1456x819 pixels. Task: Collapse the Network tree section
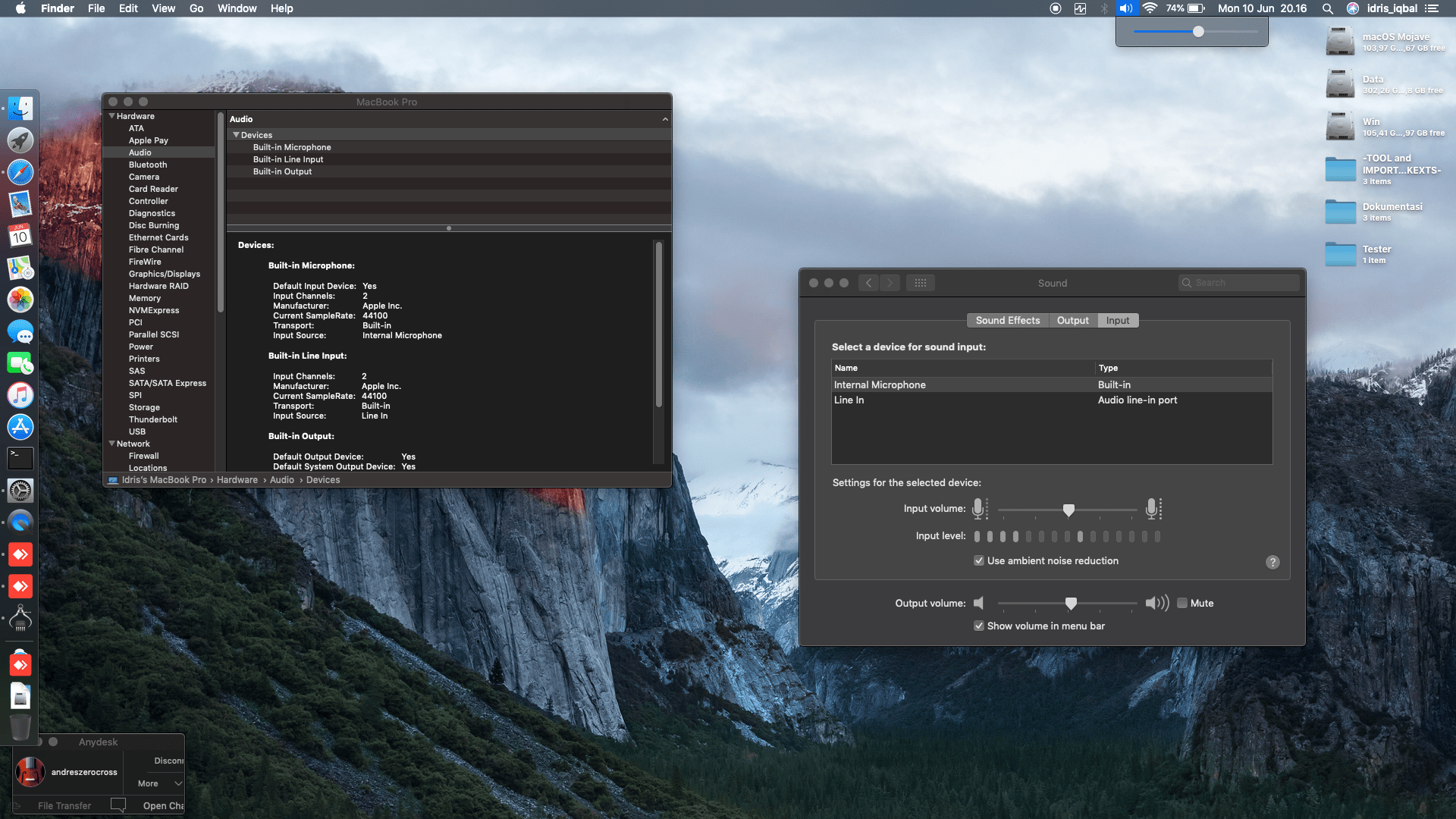(112, 444)
